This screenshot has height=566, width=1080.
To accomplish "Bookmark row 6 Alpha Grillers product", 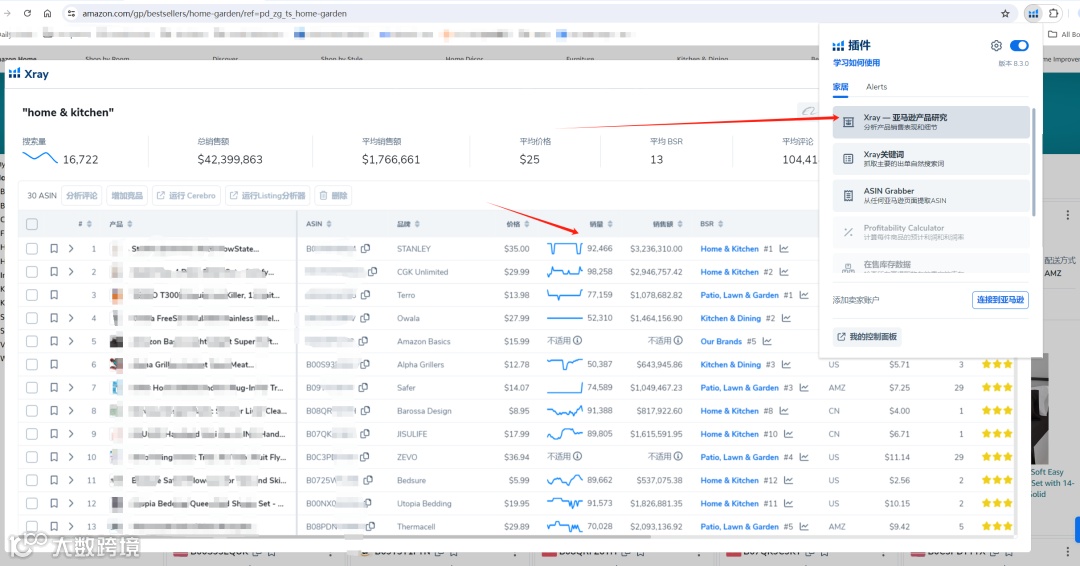I will click(54, 364).
